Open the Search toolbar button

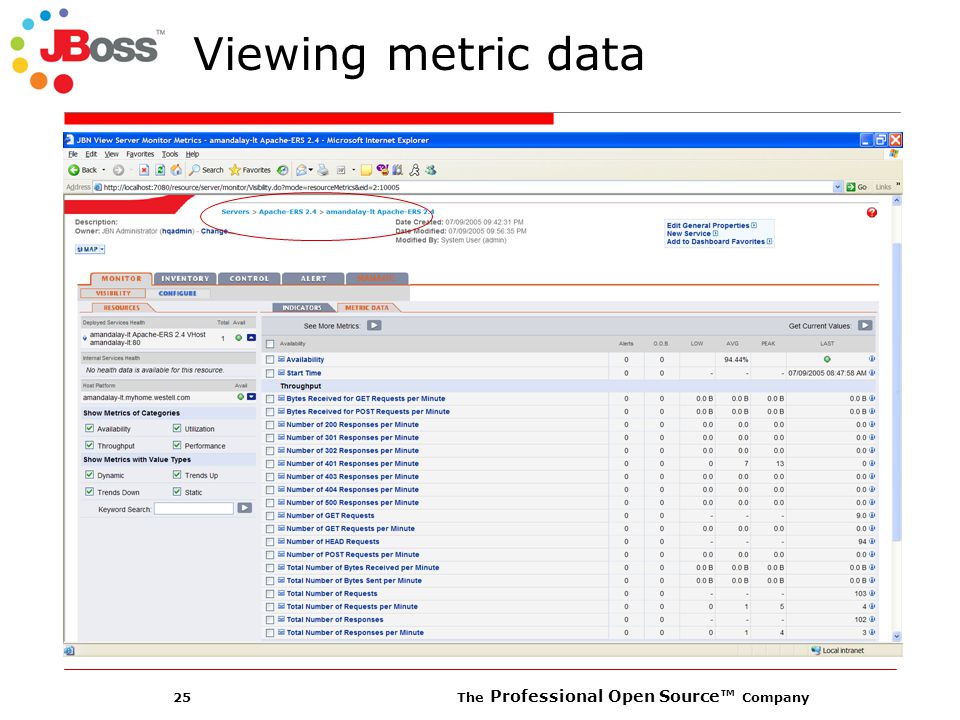pos(206,170)
